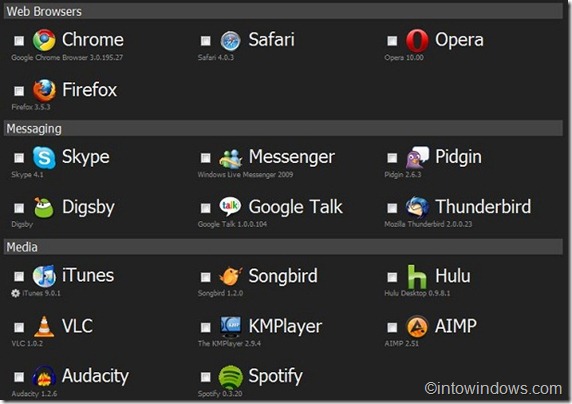Screen dimensions: 572x404
Task: Click the Pidgin bird icon
Action: [417, 157]
